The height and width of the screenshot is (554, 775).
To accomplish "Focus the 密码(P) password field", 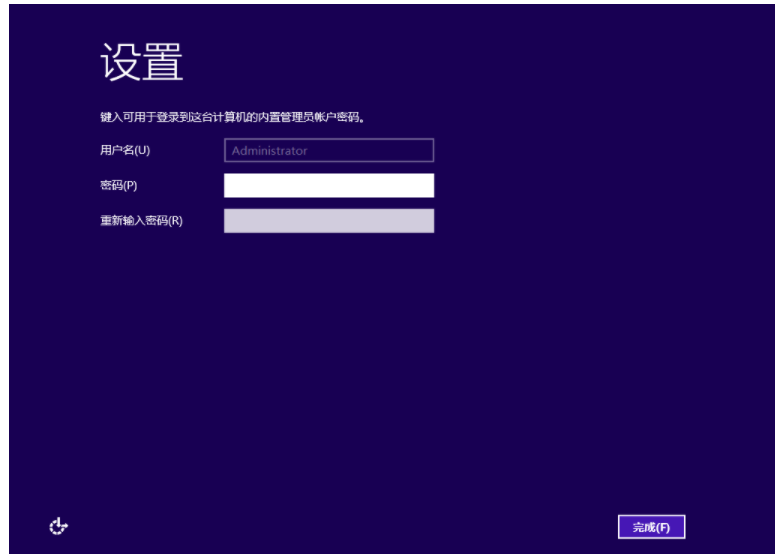I will (x=329, y=185).
